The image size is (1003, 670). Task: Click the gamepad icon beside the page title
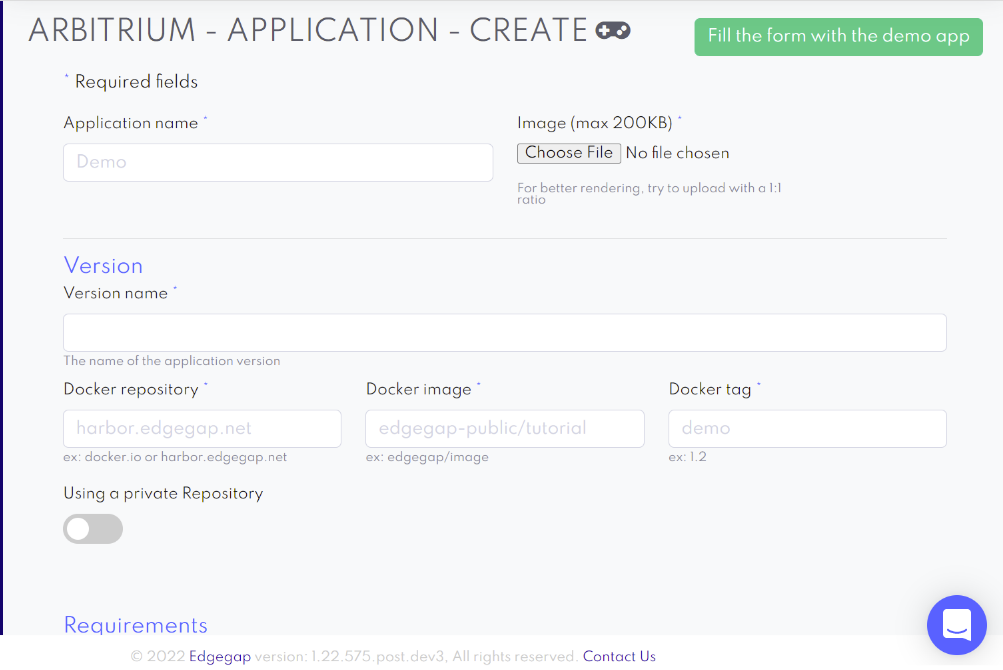tap(613, 31)
